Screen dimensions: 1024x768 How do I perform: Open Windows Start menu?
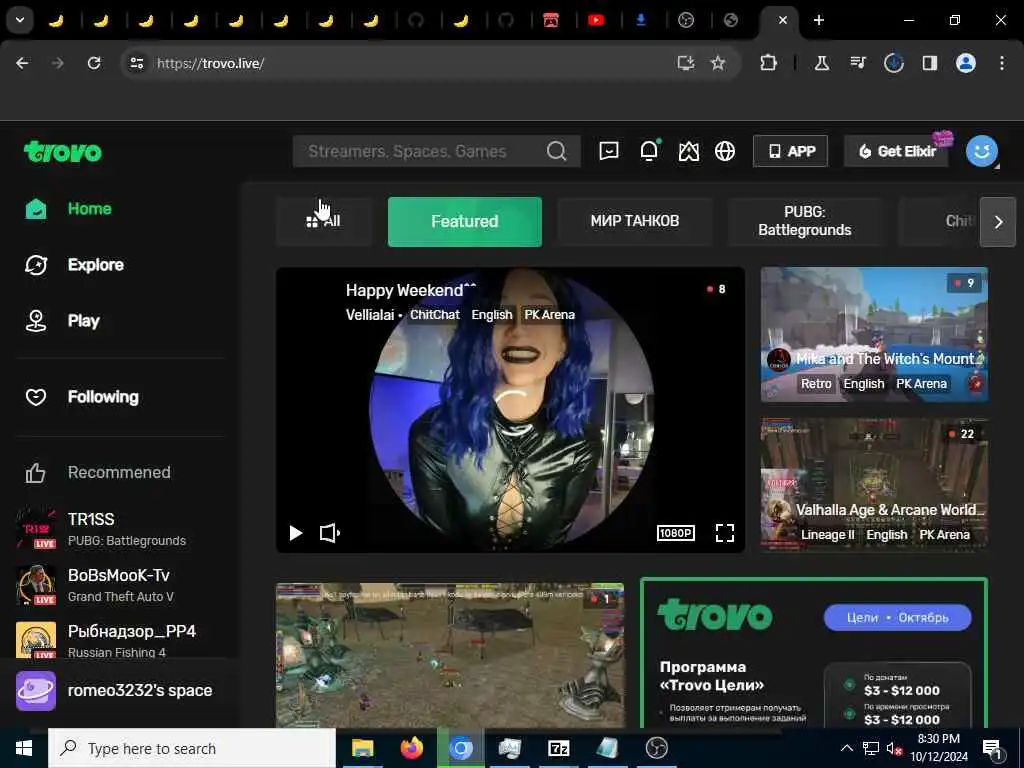click(x=24, y=748)
